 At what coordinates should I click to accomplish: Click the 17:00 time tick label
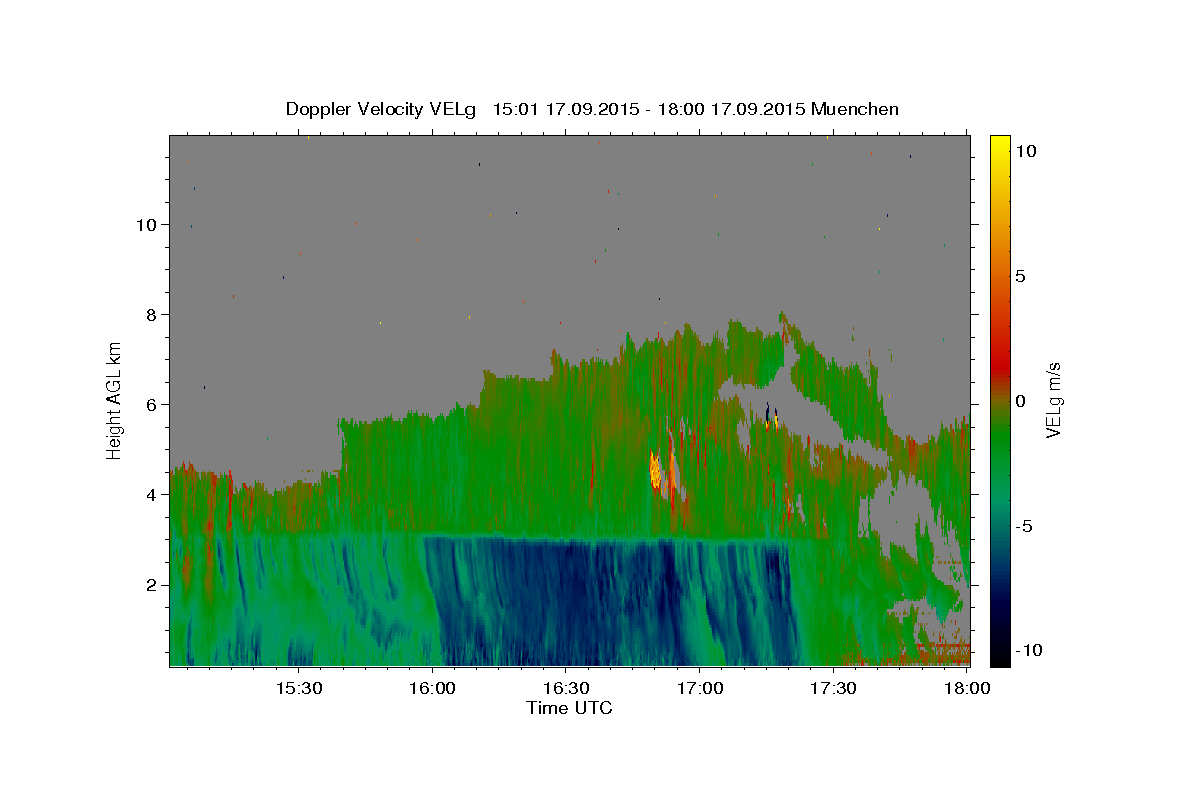699,688
